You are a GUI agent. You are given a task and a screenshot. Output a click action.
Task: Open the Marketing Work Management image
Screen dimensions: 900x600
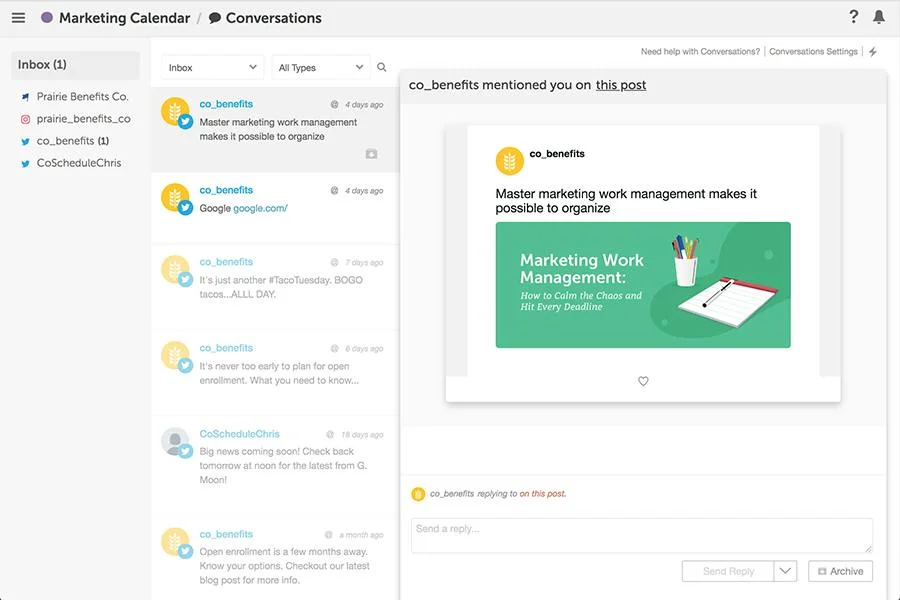[x=643, y=285]
